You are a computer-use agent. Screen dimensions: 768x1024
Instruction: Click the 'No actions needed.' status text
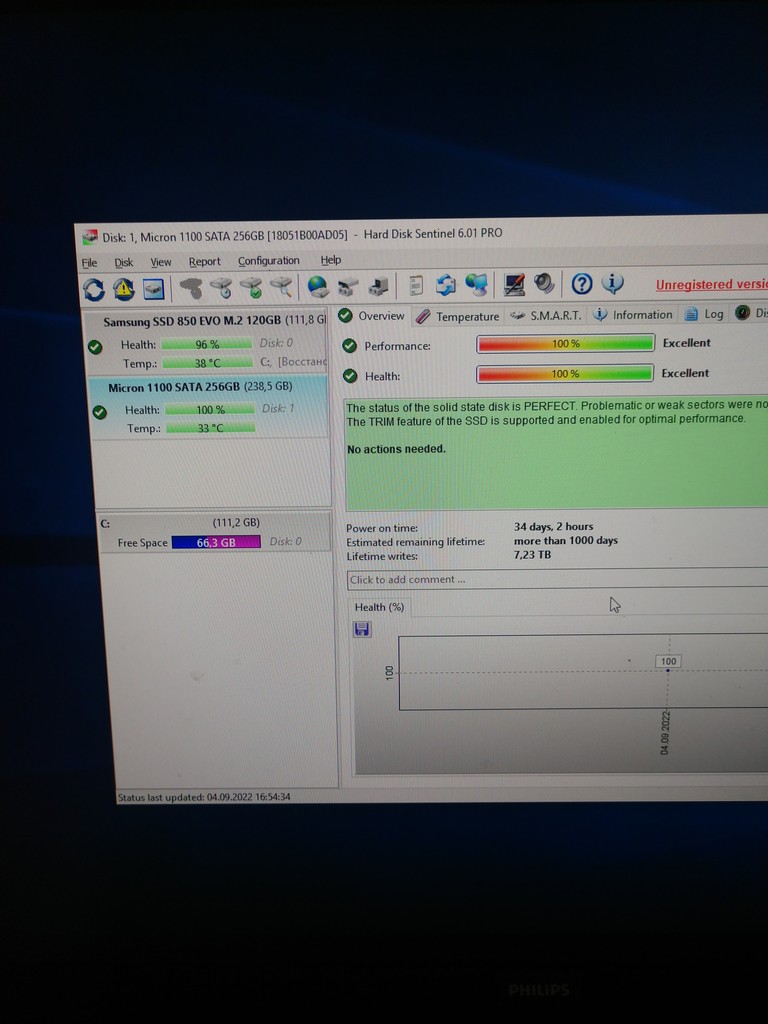[396, 449]
